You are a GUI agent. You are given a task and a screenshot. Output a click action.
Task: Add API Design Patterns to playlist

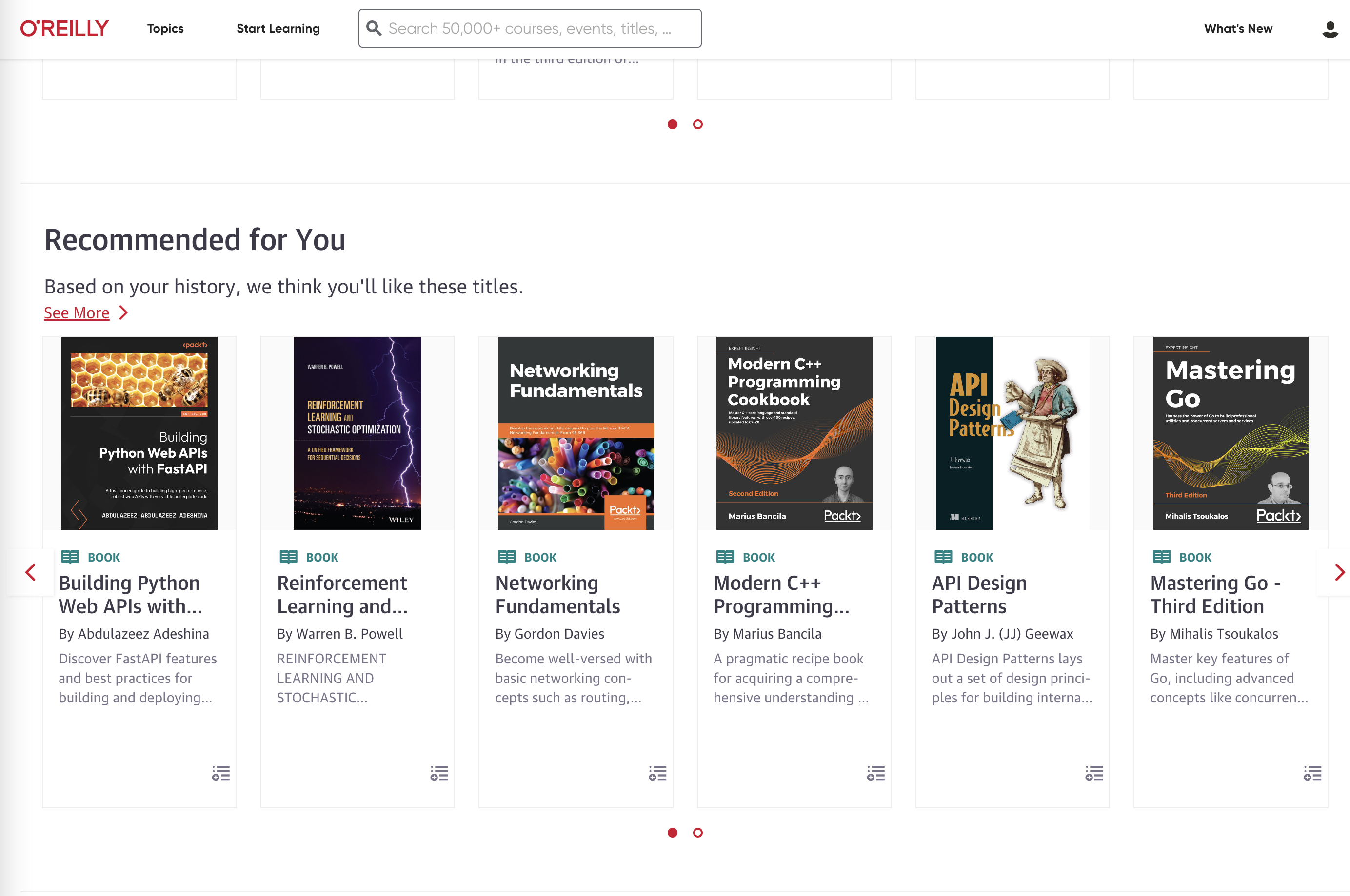click(1094, 773)
